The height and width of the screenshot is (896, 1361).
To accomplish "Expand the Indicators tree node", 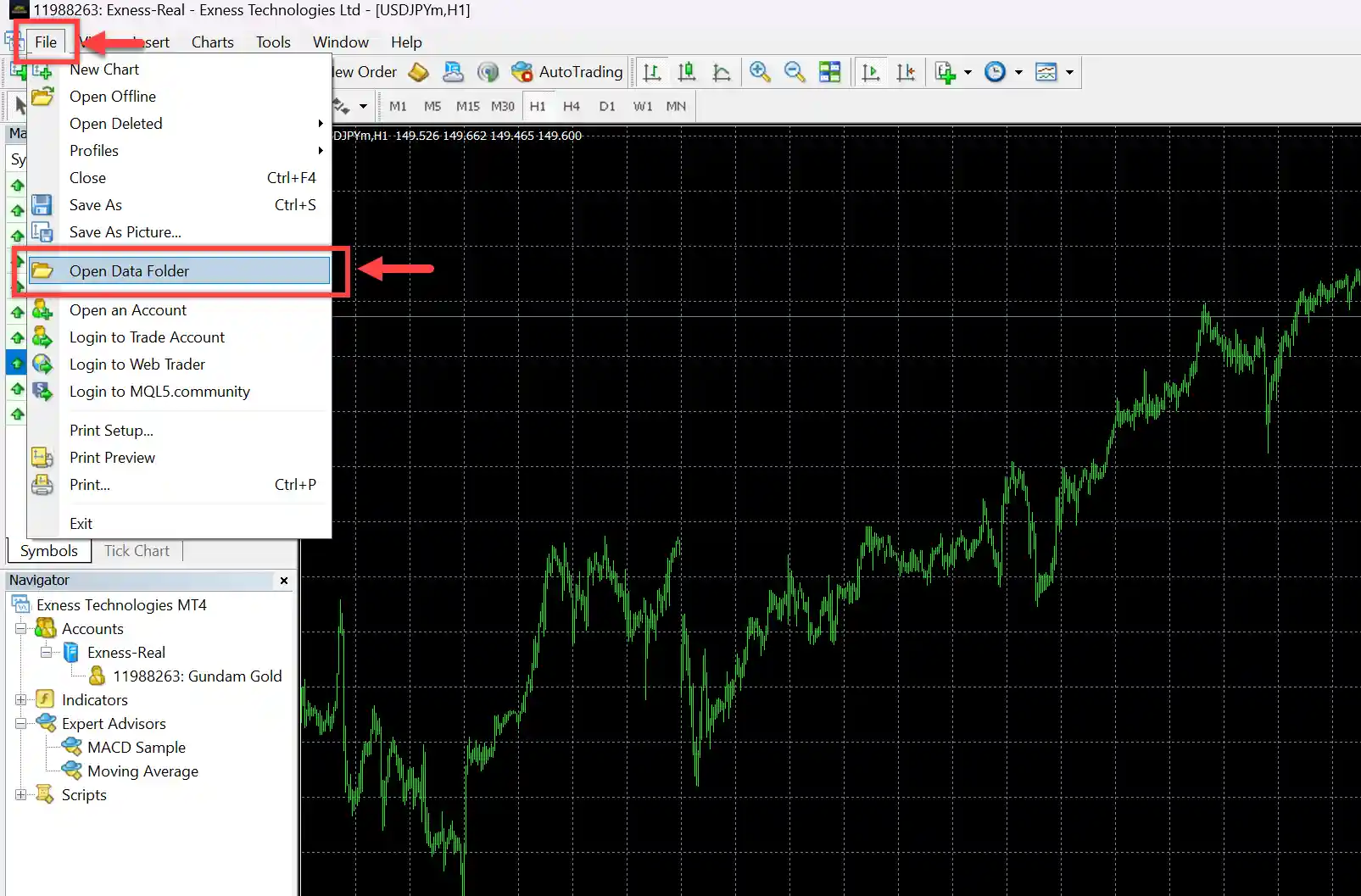I will point(21,700).
